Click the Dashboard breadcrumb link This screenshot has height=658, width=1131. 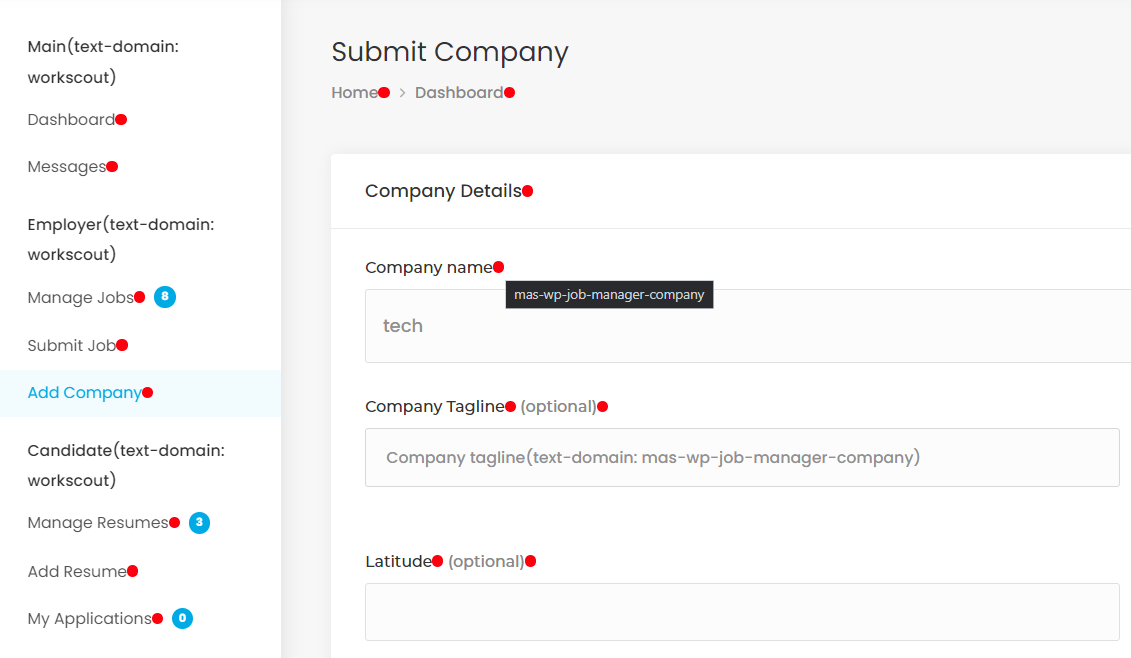pos(459,93)
